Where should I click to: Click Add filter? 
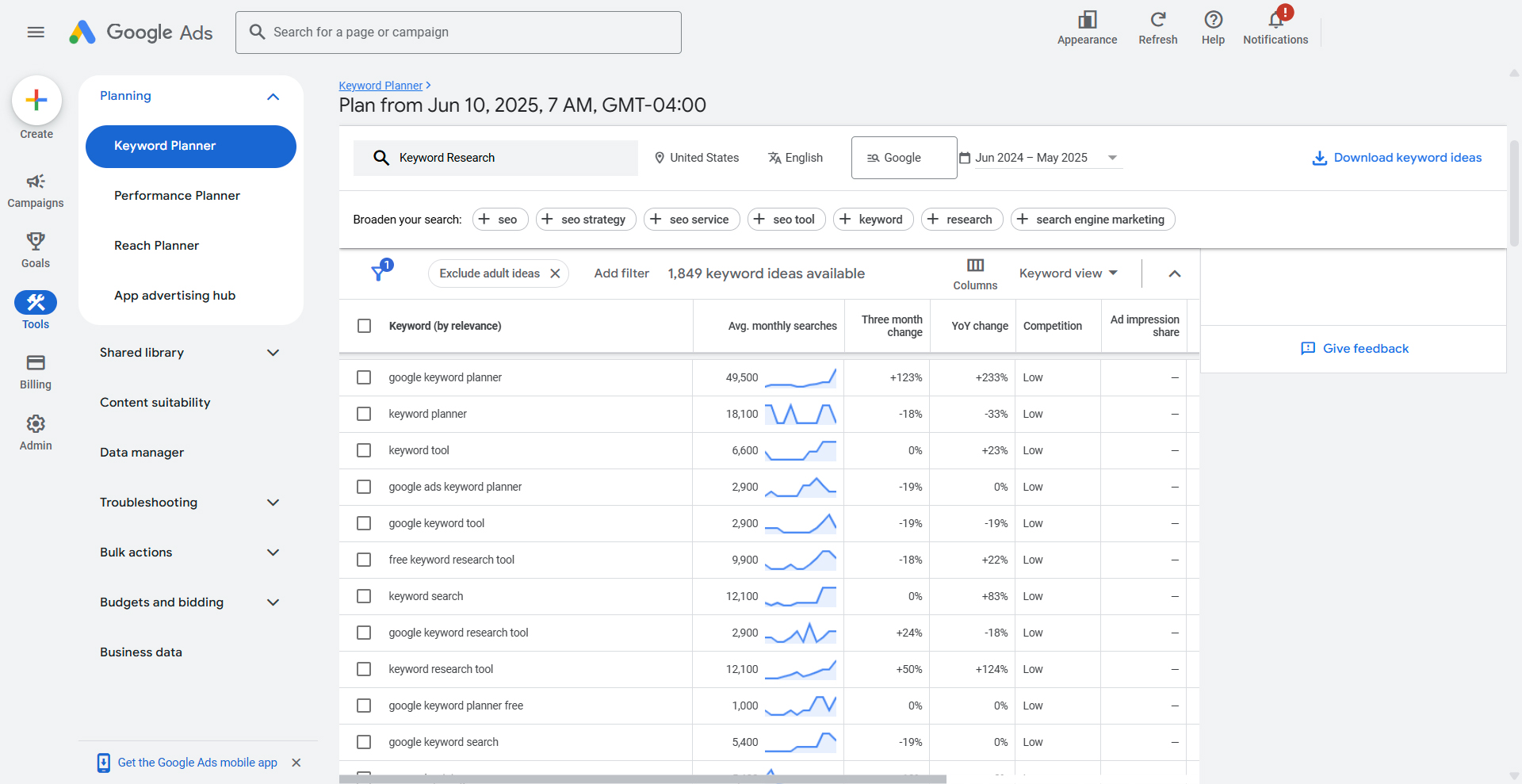[x=621, y=273]
